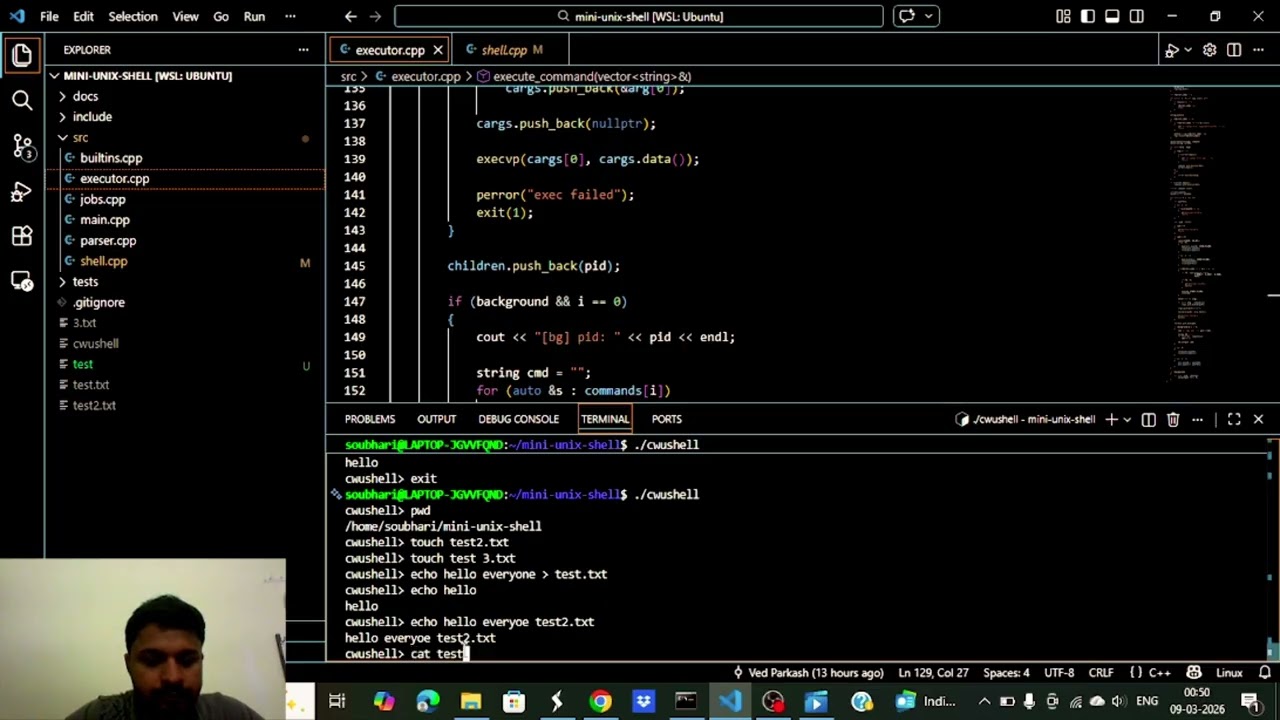Go back using the navigation arrow

[x=351, y=16]
